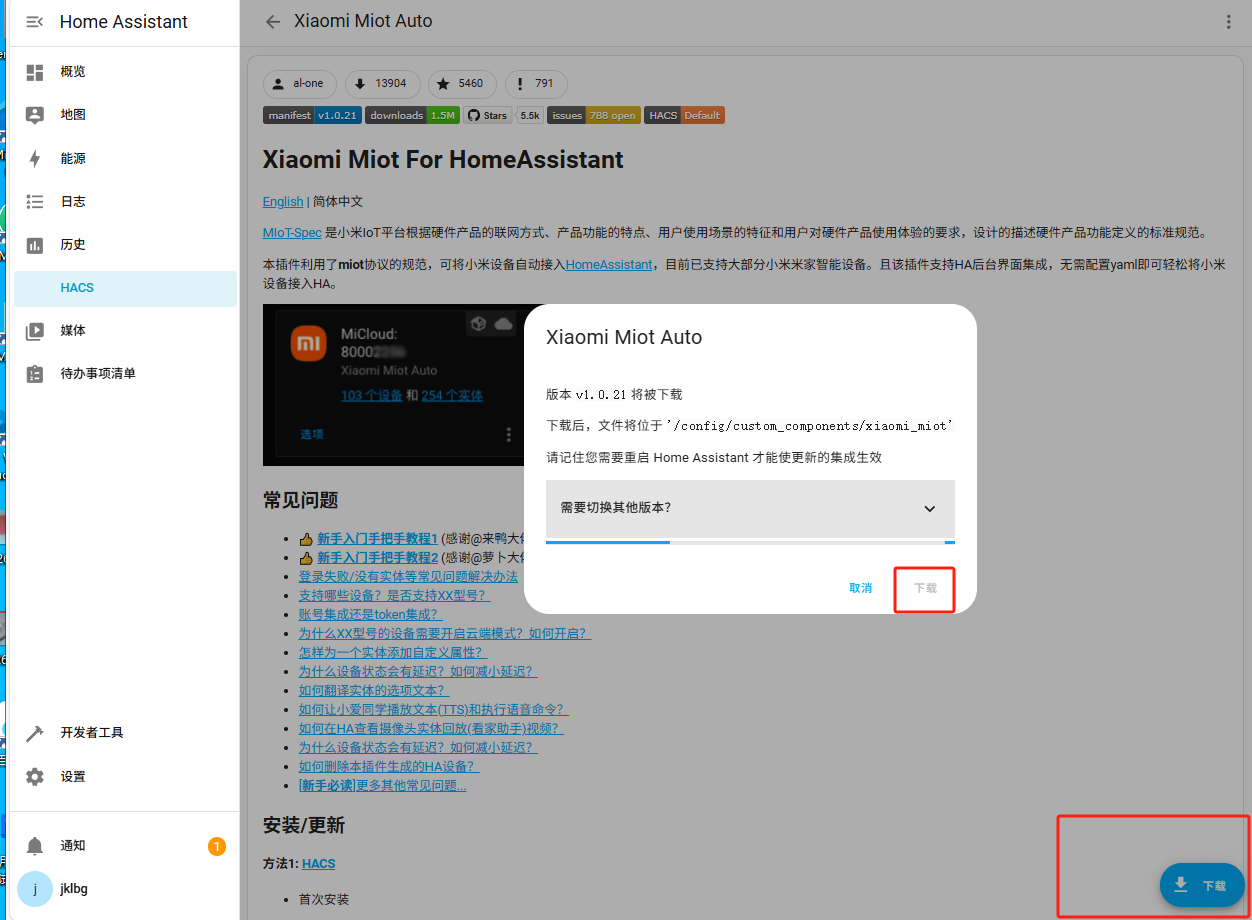Image resolution: width=1252 pixels, height=920 pixels.
Task: Click the notification count badge 1
Action: point(217,846)
